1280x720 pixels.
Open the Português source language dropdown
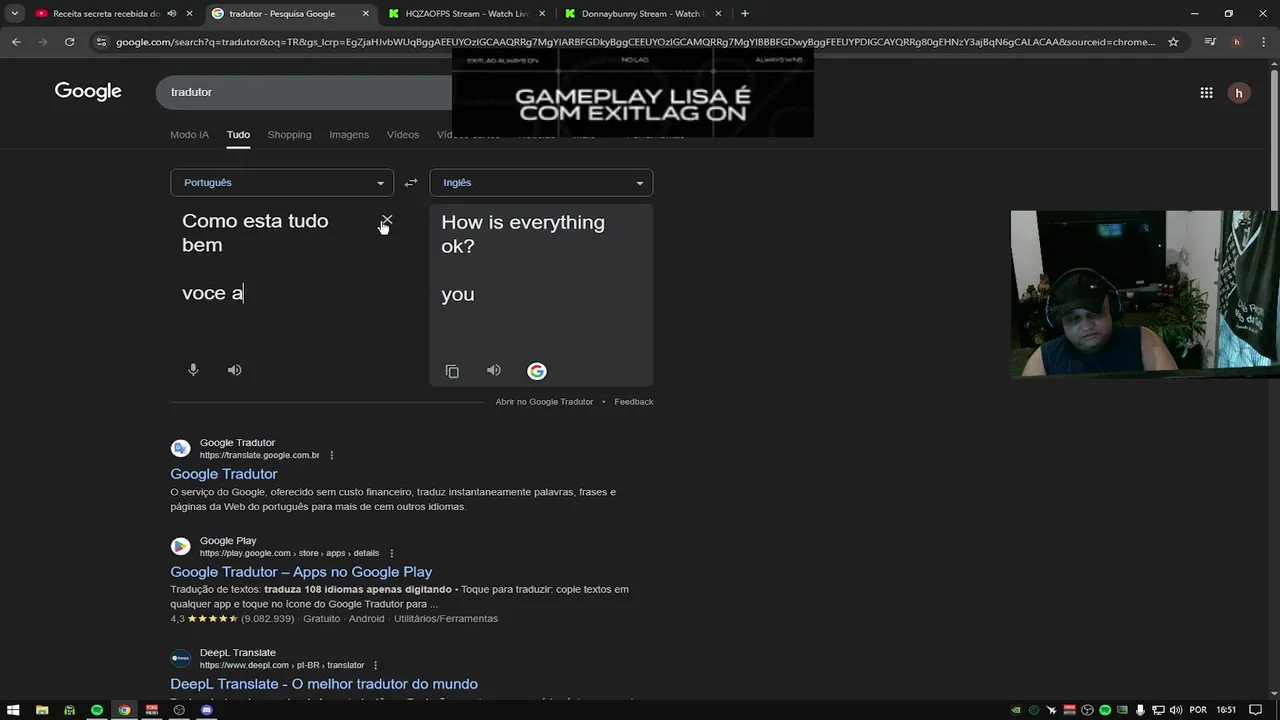282,183
